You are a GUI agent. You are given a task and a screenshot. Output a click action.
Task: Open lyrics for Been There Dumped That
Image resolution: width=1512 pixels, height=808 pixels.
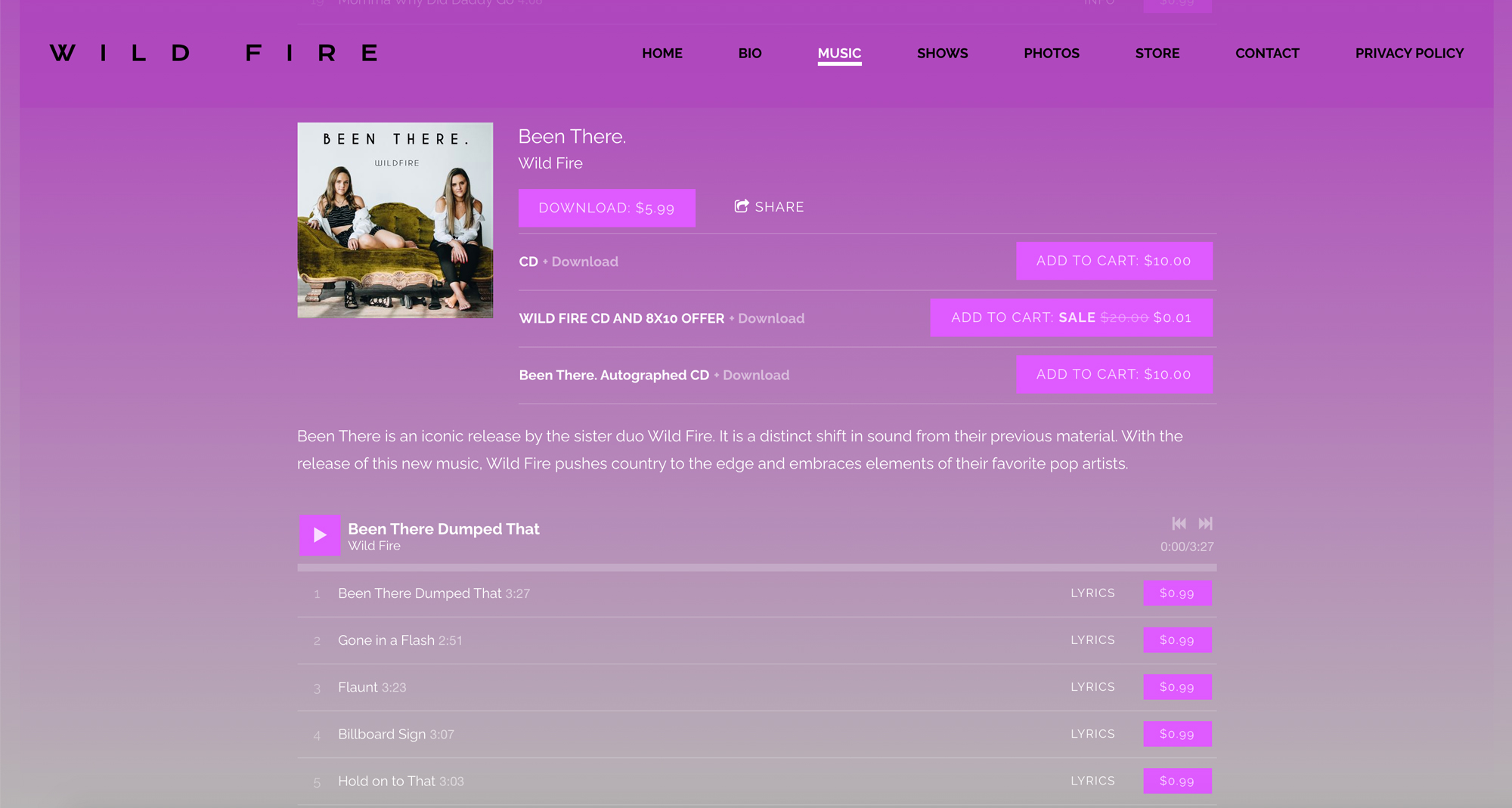1092,593
